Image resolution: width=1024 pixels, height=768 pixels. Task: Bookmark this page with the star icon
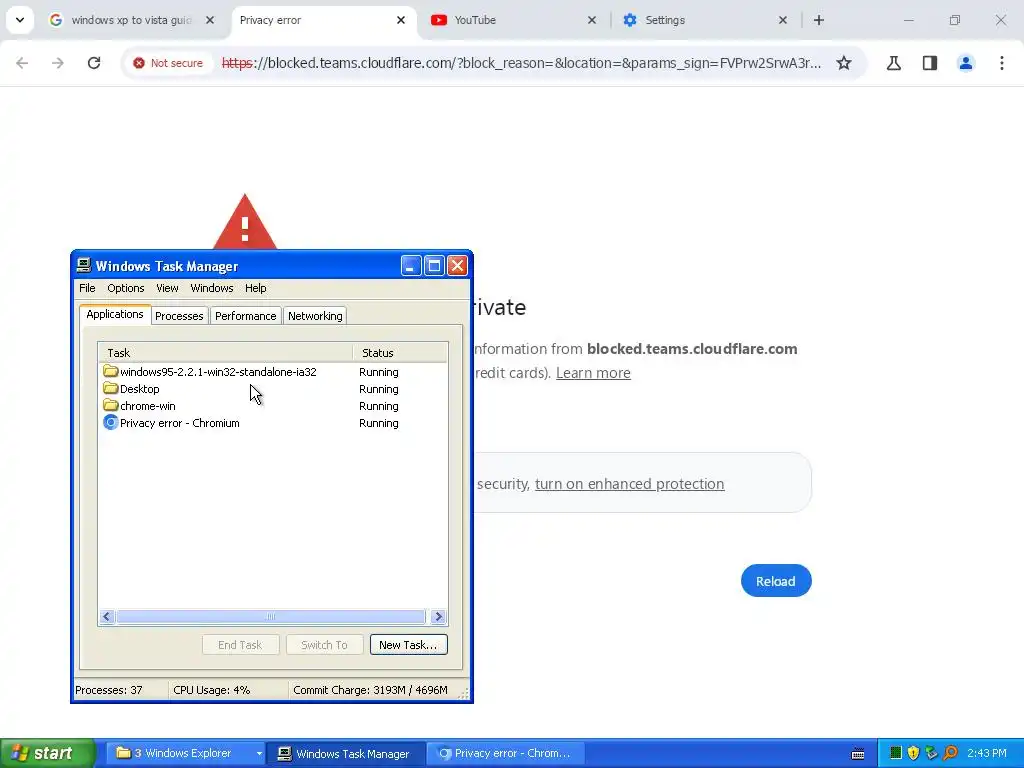point(844,63)
